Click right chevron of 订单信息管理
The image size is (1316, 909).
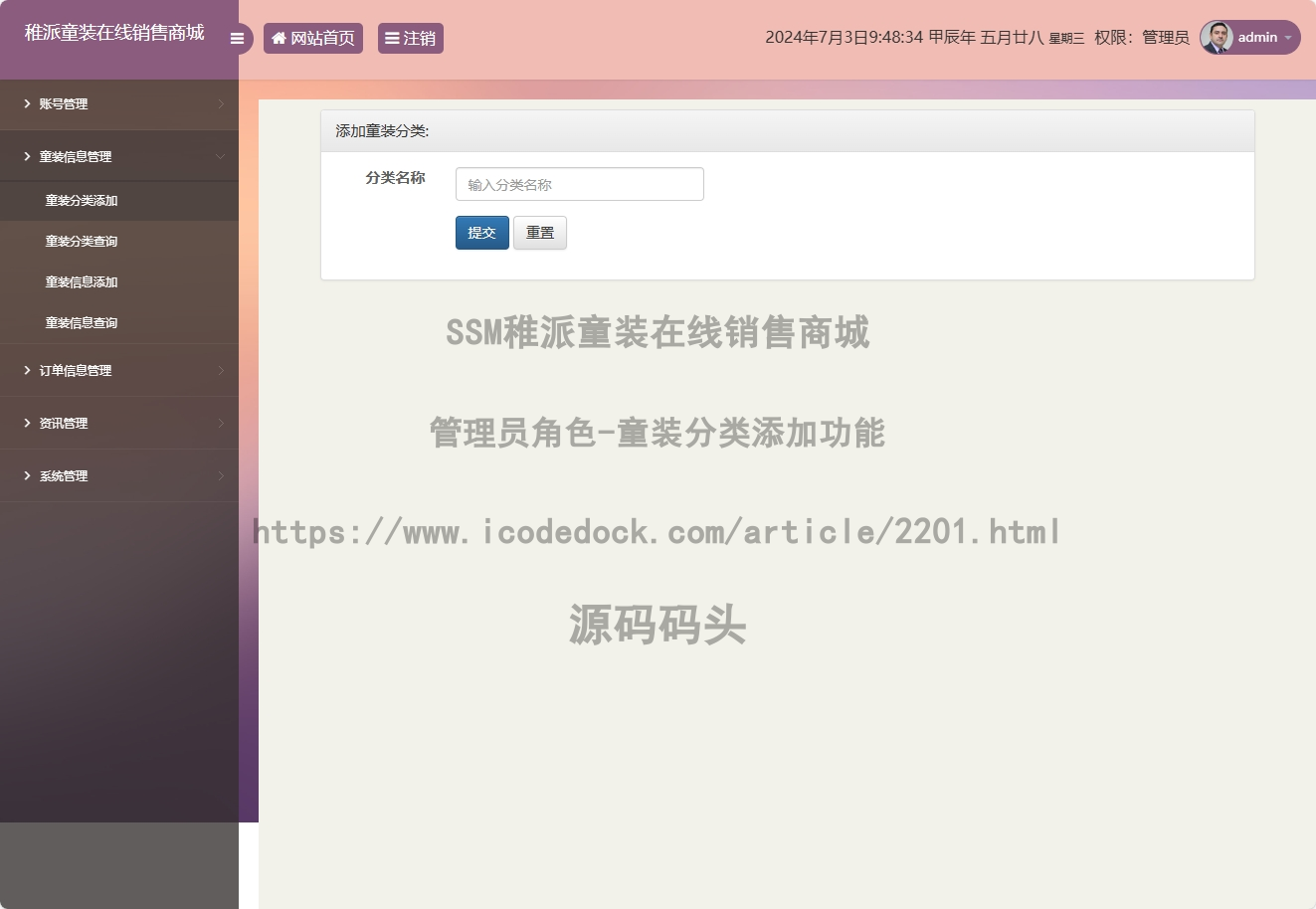coord(221,370)
